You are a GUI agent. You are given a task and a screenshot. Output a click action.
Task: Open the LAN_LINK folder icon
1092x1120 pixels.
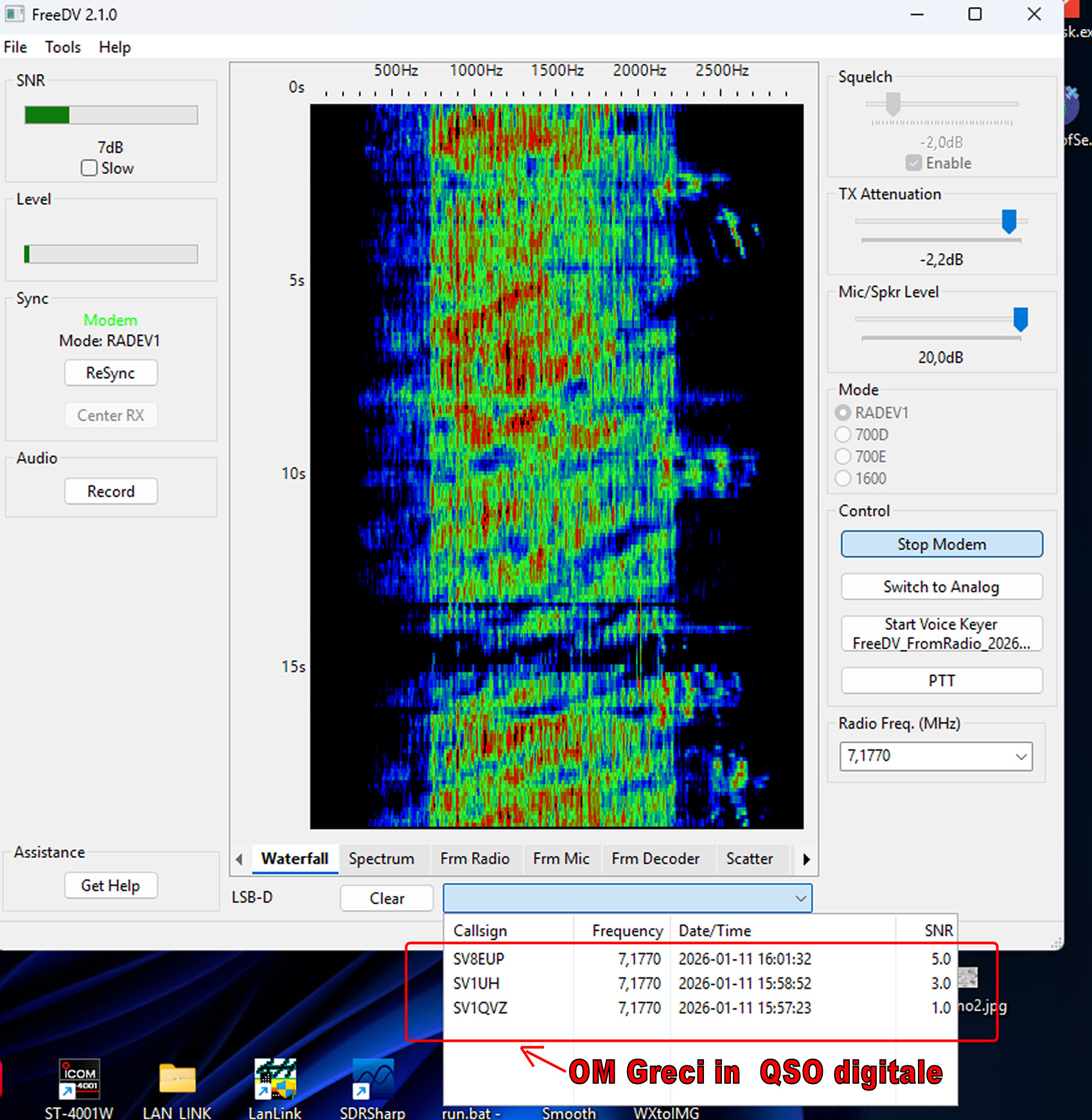(x=177, y=1080)
